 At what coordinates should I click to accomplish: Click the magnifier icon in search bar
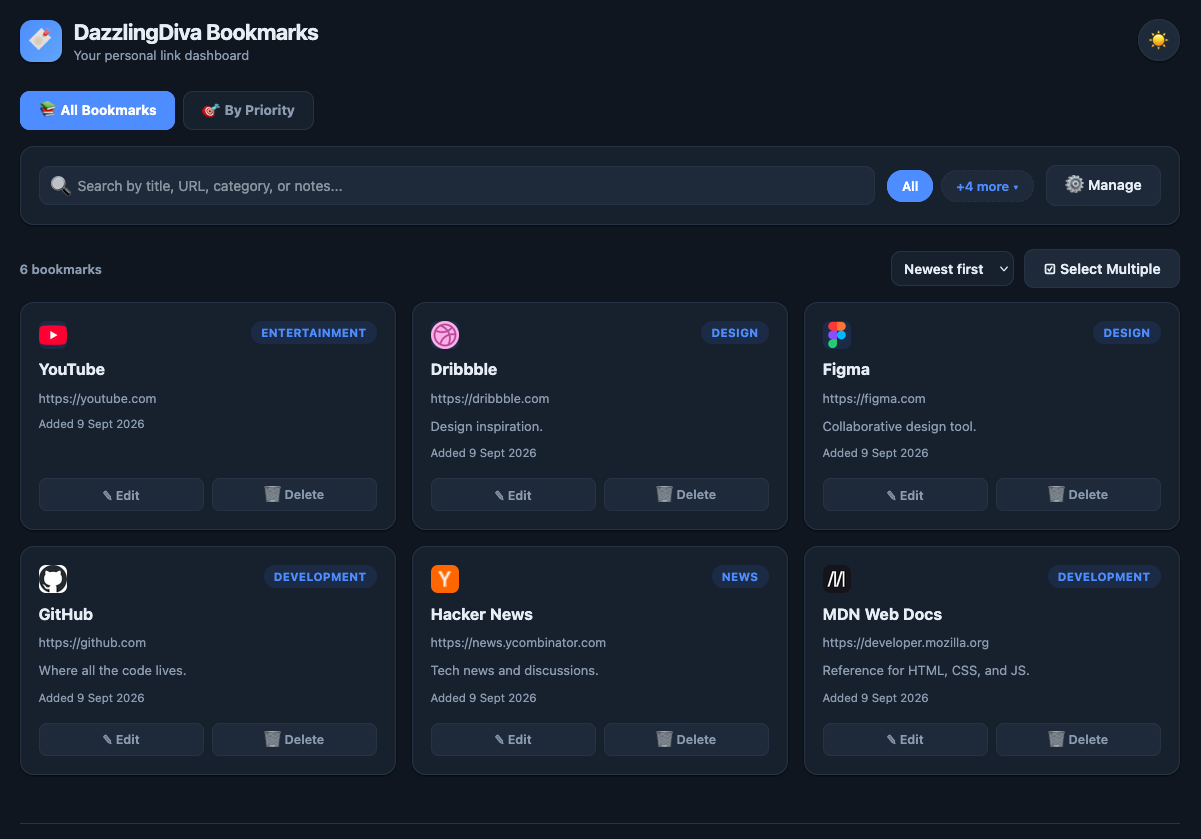click(60, 185)
